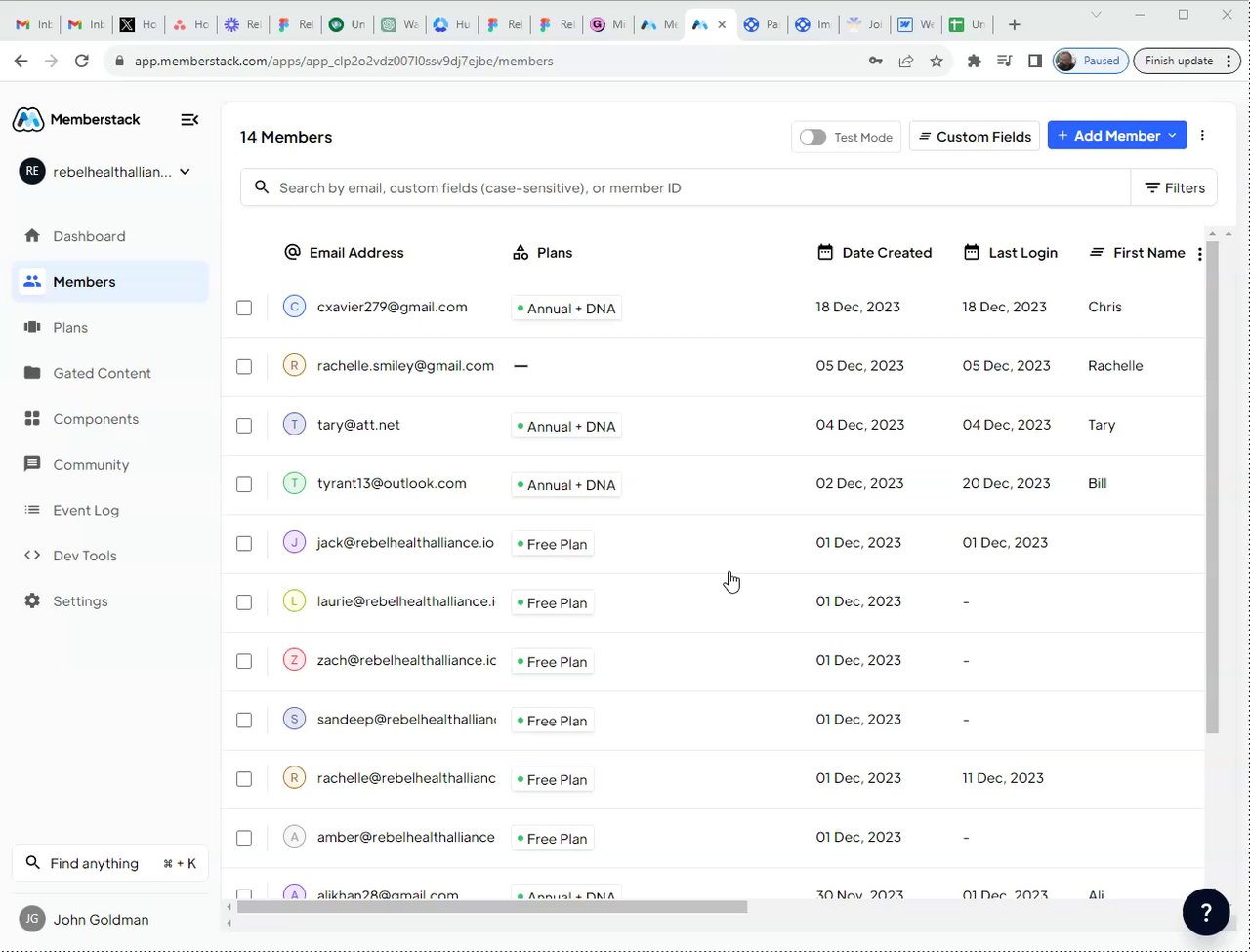Bookmark this page with the star icon

click(937, 61)
